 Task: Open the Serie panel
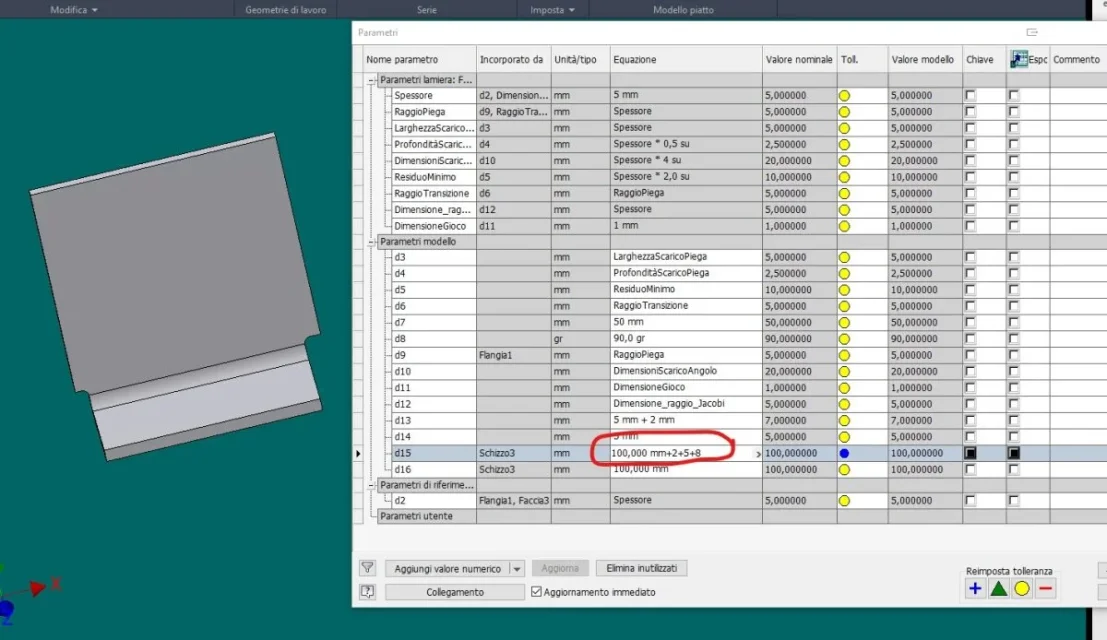426,10
